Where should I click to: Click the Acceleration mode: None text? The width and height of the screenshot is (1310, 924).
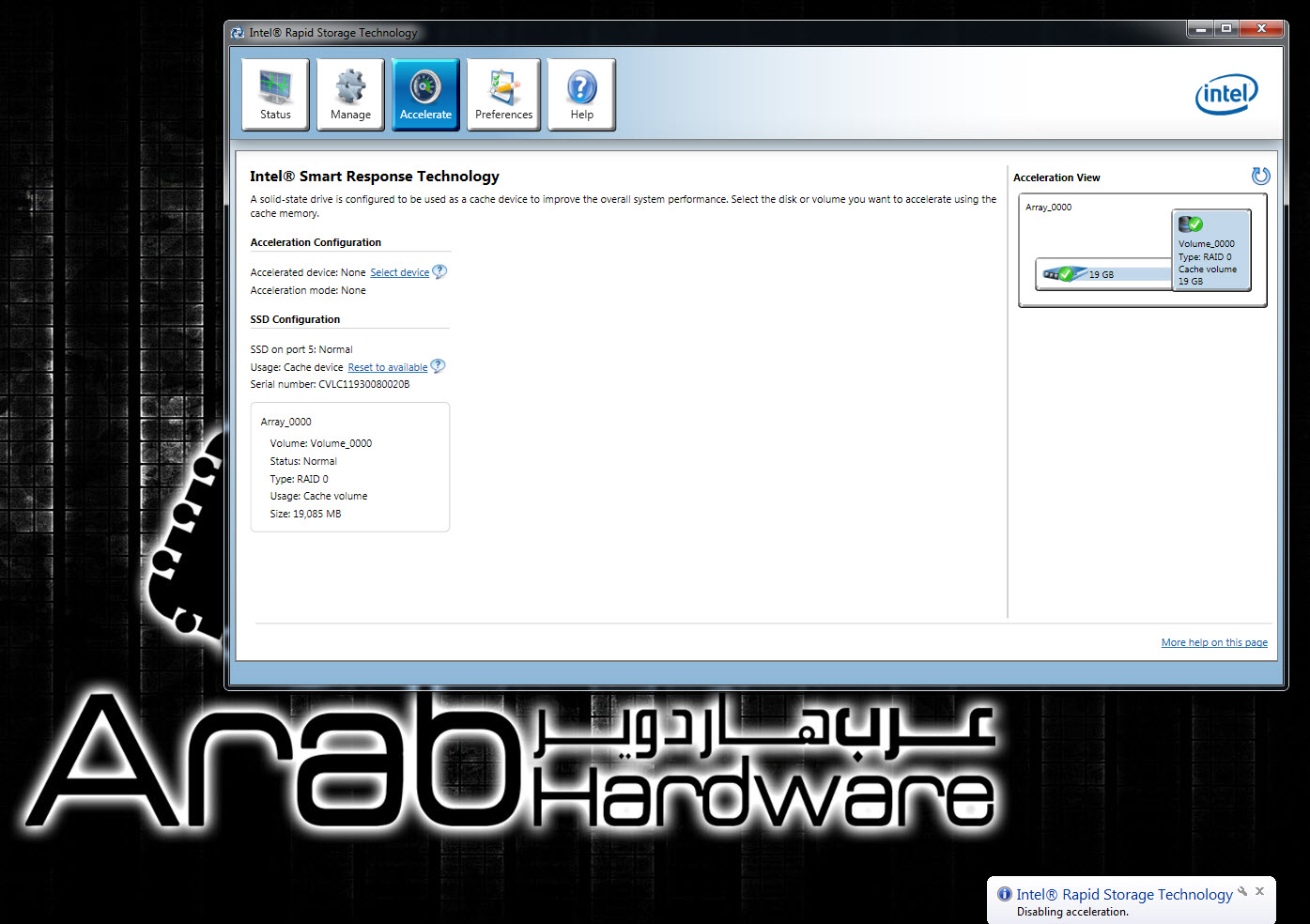(308, 290)
